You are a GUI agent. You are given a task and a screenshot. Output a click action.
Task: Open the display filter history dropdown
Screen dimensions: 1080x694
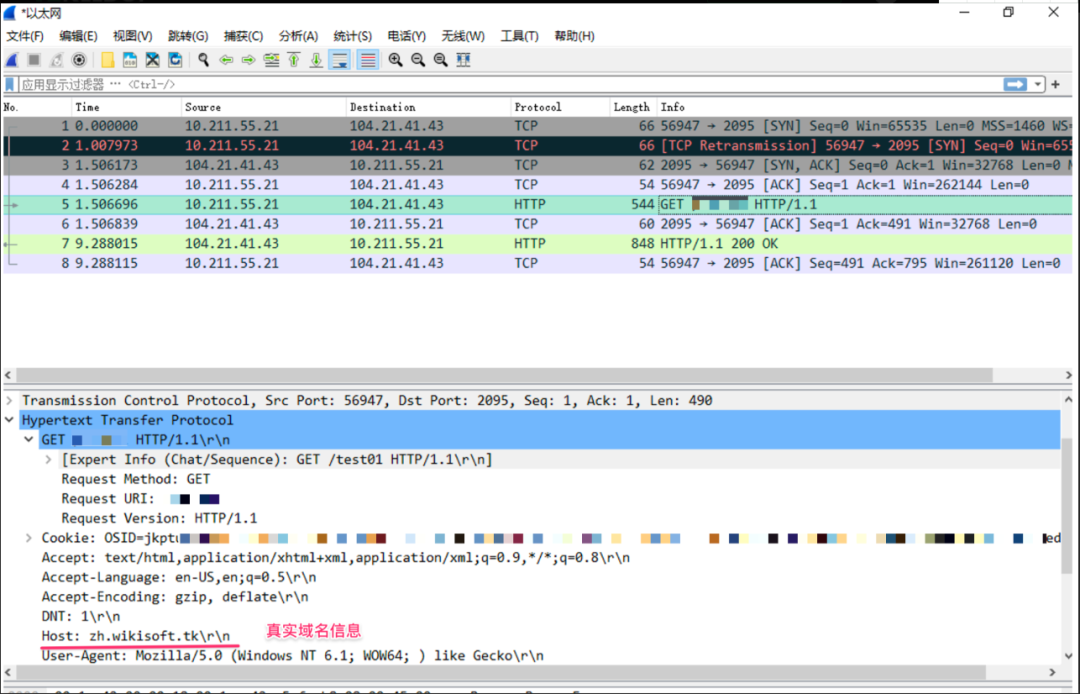1039,85
